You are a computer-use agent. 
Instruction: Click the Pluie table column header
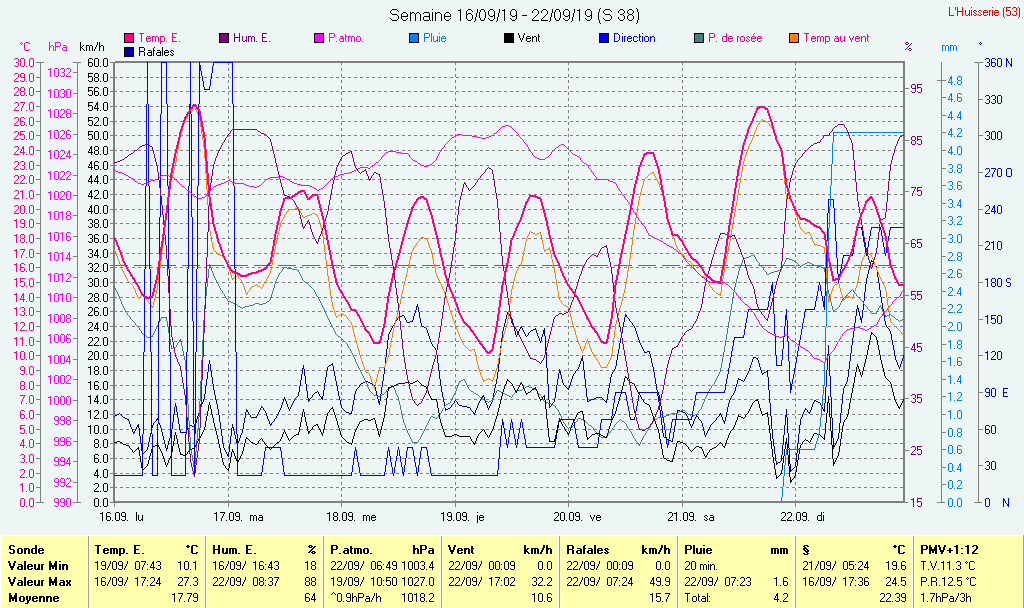click(698, 551)
